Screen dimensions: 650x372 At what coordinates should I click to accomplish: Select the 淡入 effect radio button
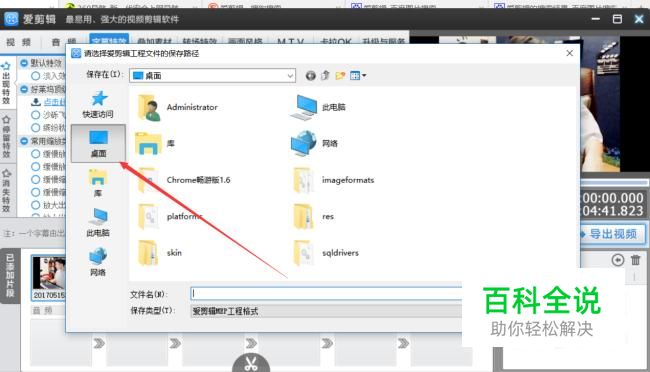click(x=36, y=76)
